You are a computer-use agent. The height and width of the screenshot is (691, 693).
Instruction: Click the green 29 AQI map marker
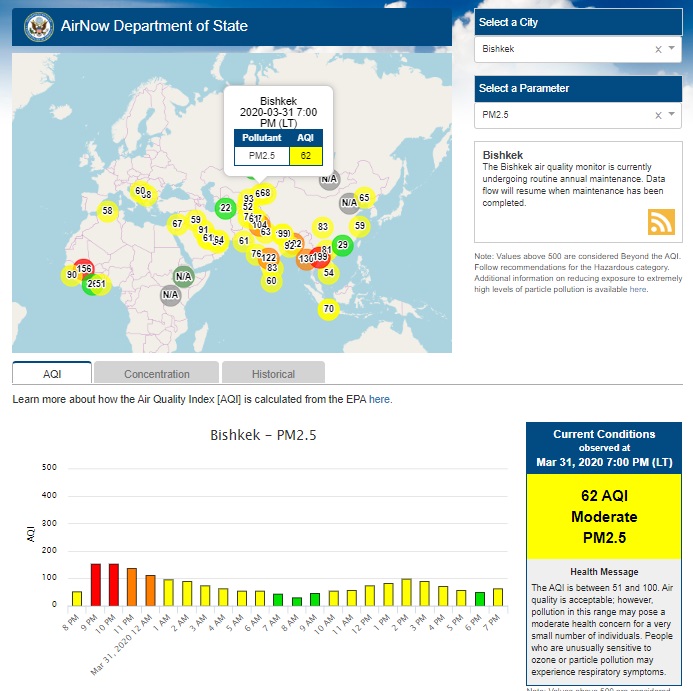(x=342, y=245)
